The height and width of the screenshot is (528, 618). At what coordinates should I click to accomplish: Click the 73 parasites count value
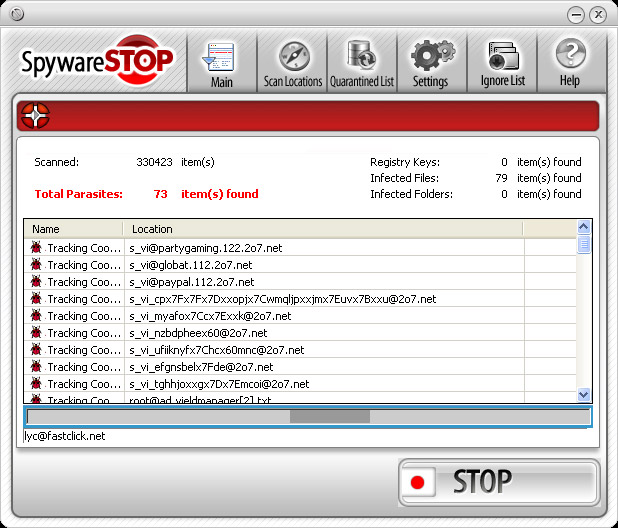tap(160, 194)
